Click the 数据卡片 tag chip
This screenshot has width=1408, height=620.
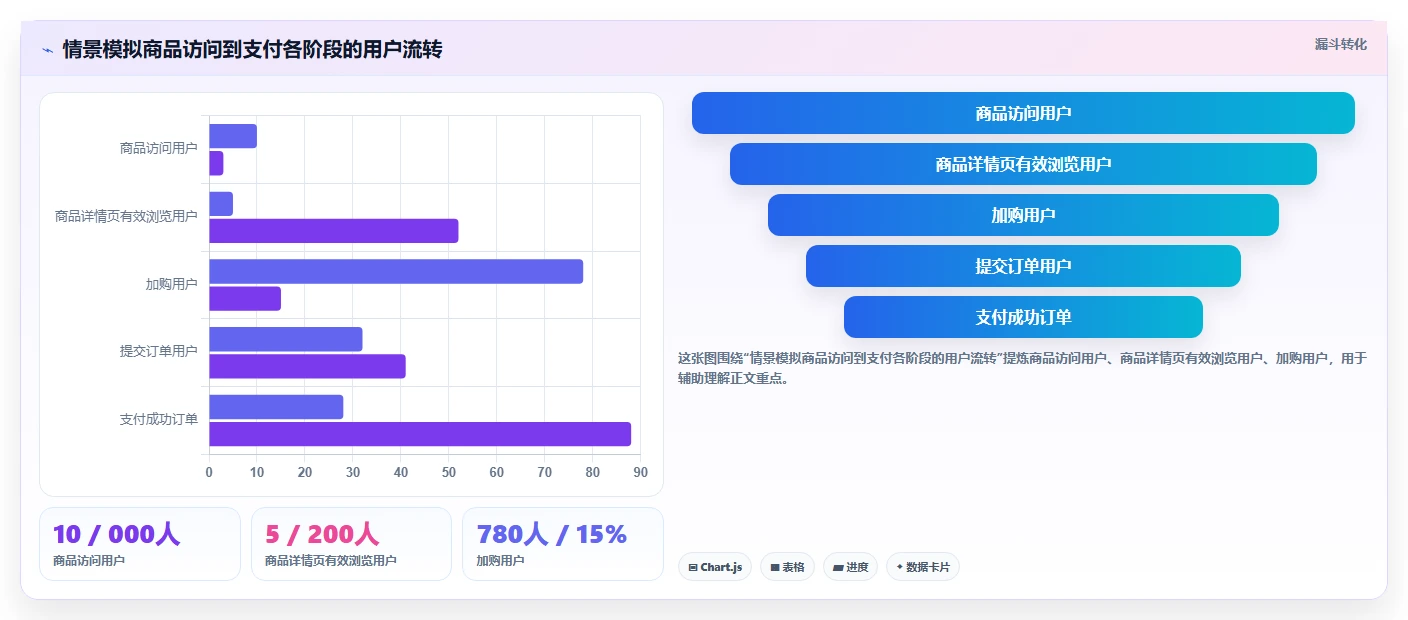coord(923,567)
